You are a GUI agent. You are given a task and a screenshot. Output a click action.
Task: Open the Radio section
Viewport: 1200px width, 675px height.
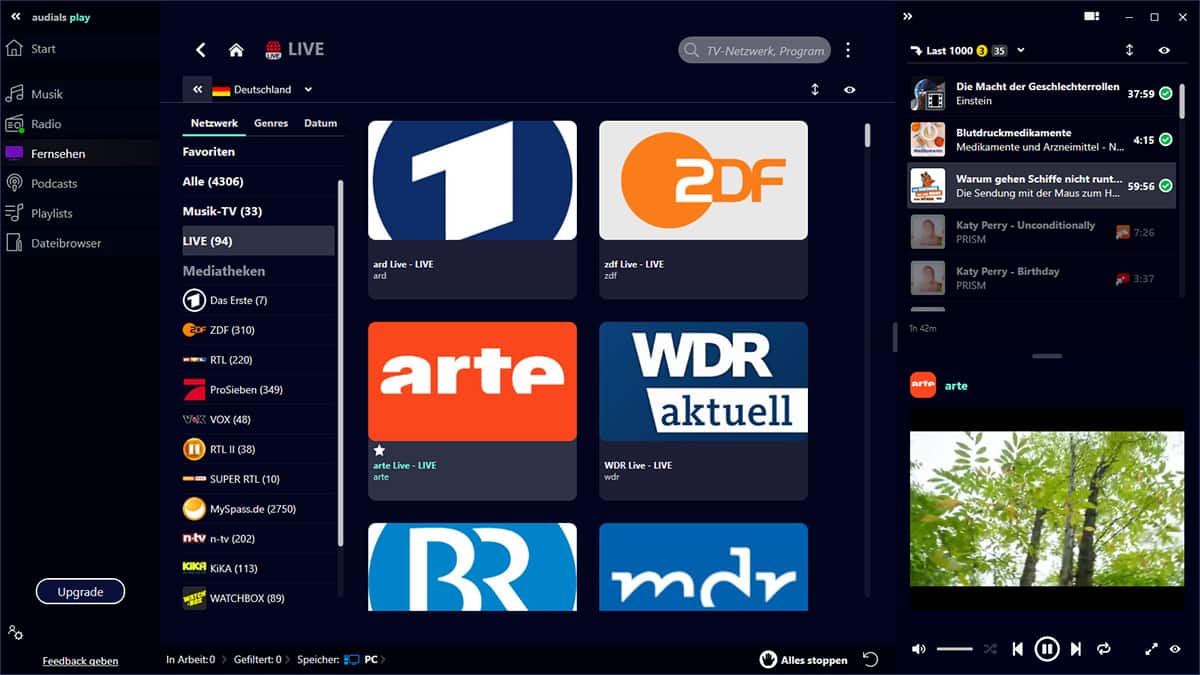(46, 124)
